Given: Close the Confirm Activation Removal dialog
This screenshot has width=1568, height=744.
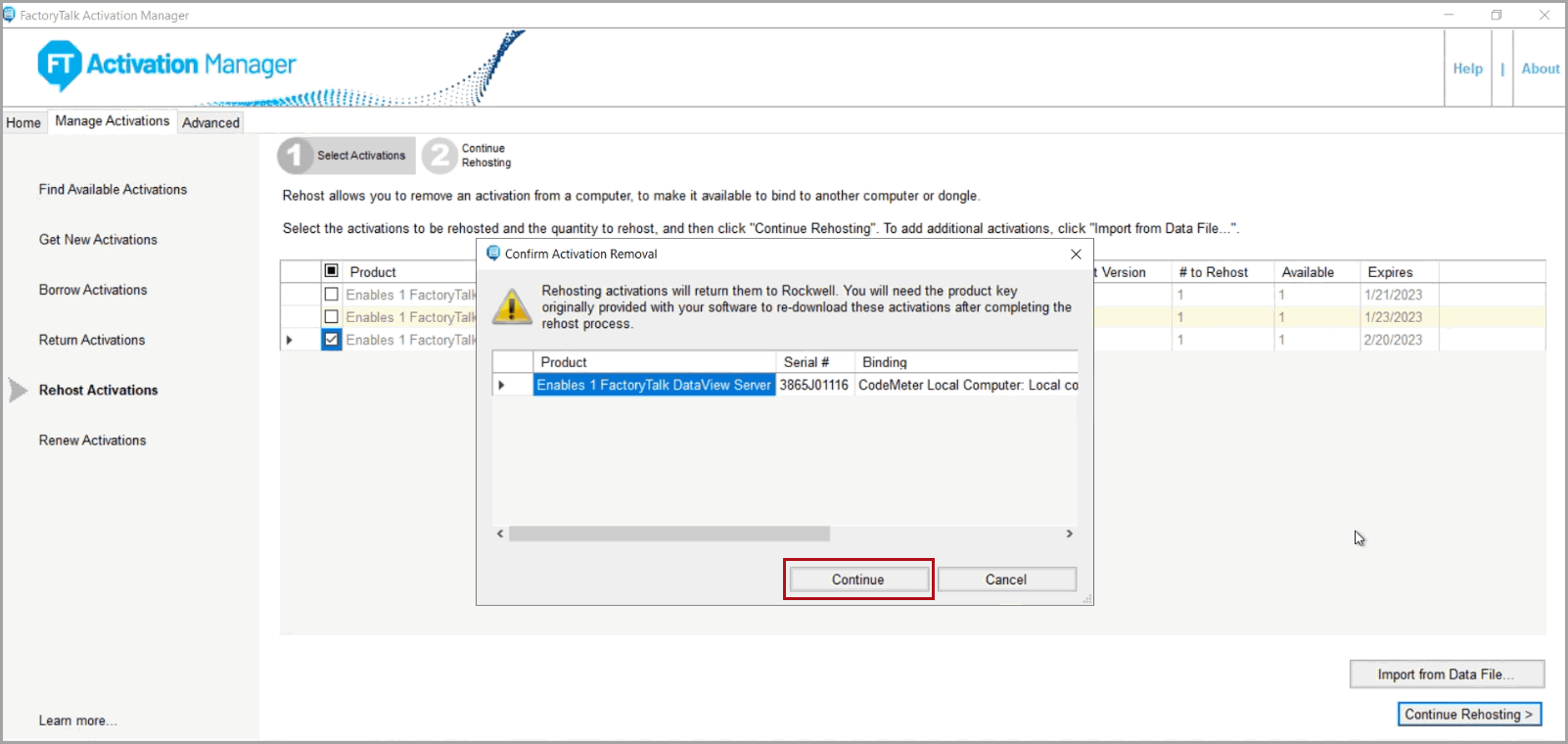Looking at the screenshot, I should (x=1076, y=254).
